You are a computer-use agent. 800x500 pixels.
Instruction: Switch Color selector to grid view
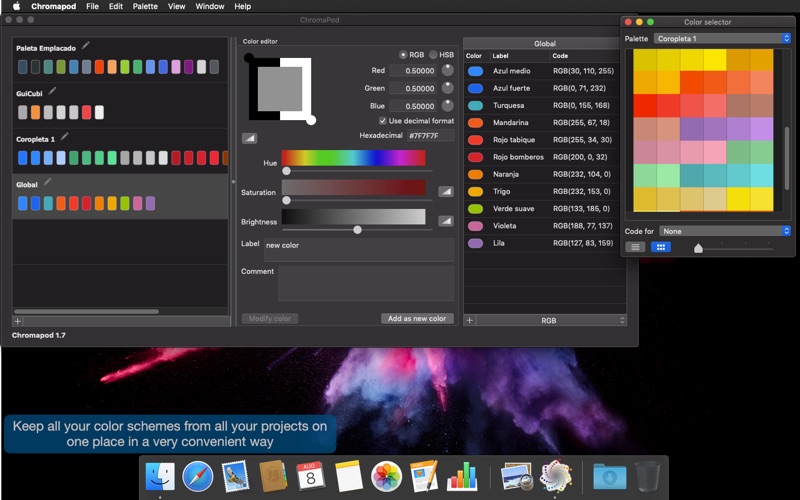coord(661,247)
